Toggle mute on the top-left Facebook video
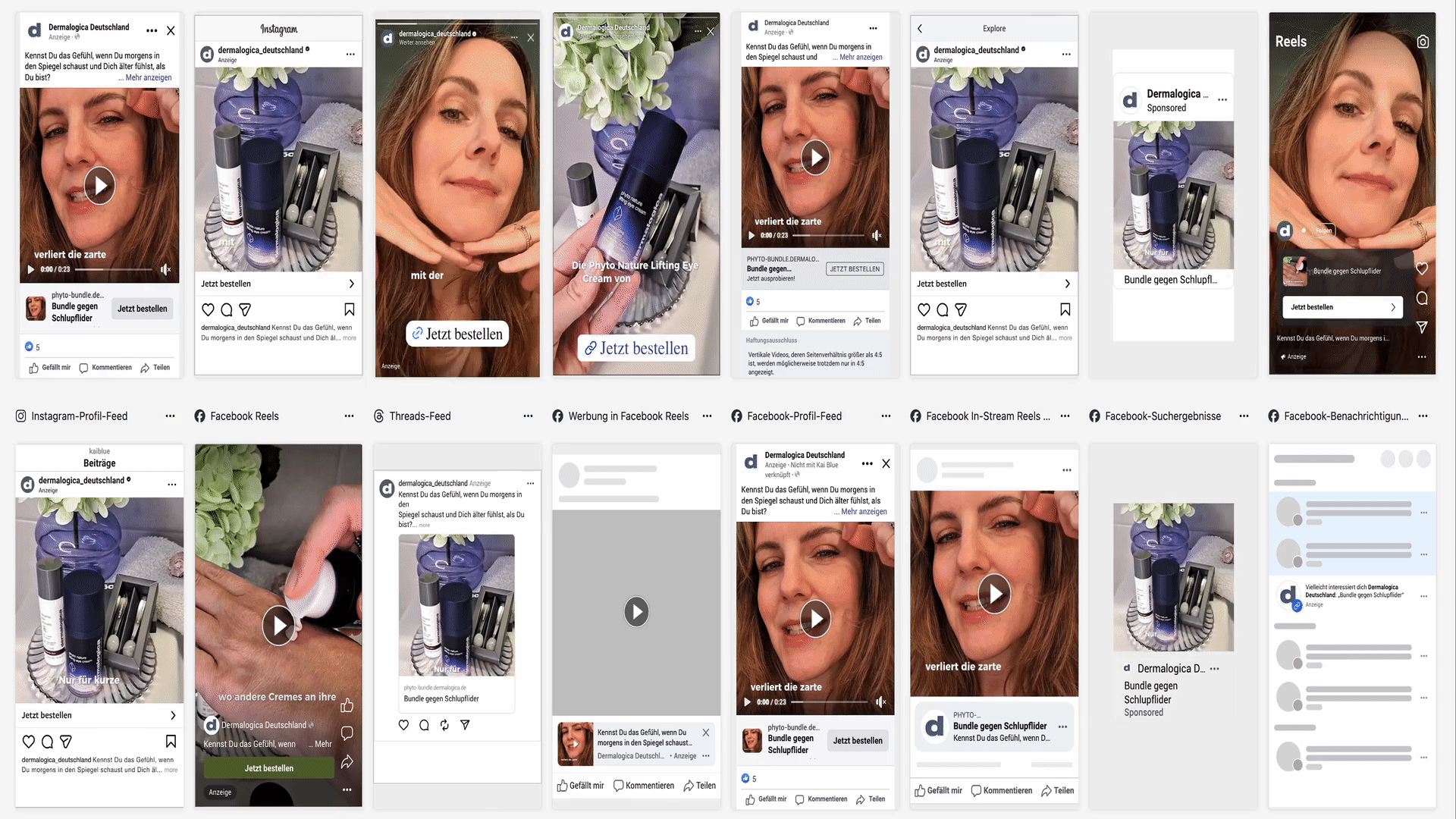 coord(165,269)
